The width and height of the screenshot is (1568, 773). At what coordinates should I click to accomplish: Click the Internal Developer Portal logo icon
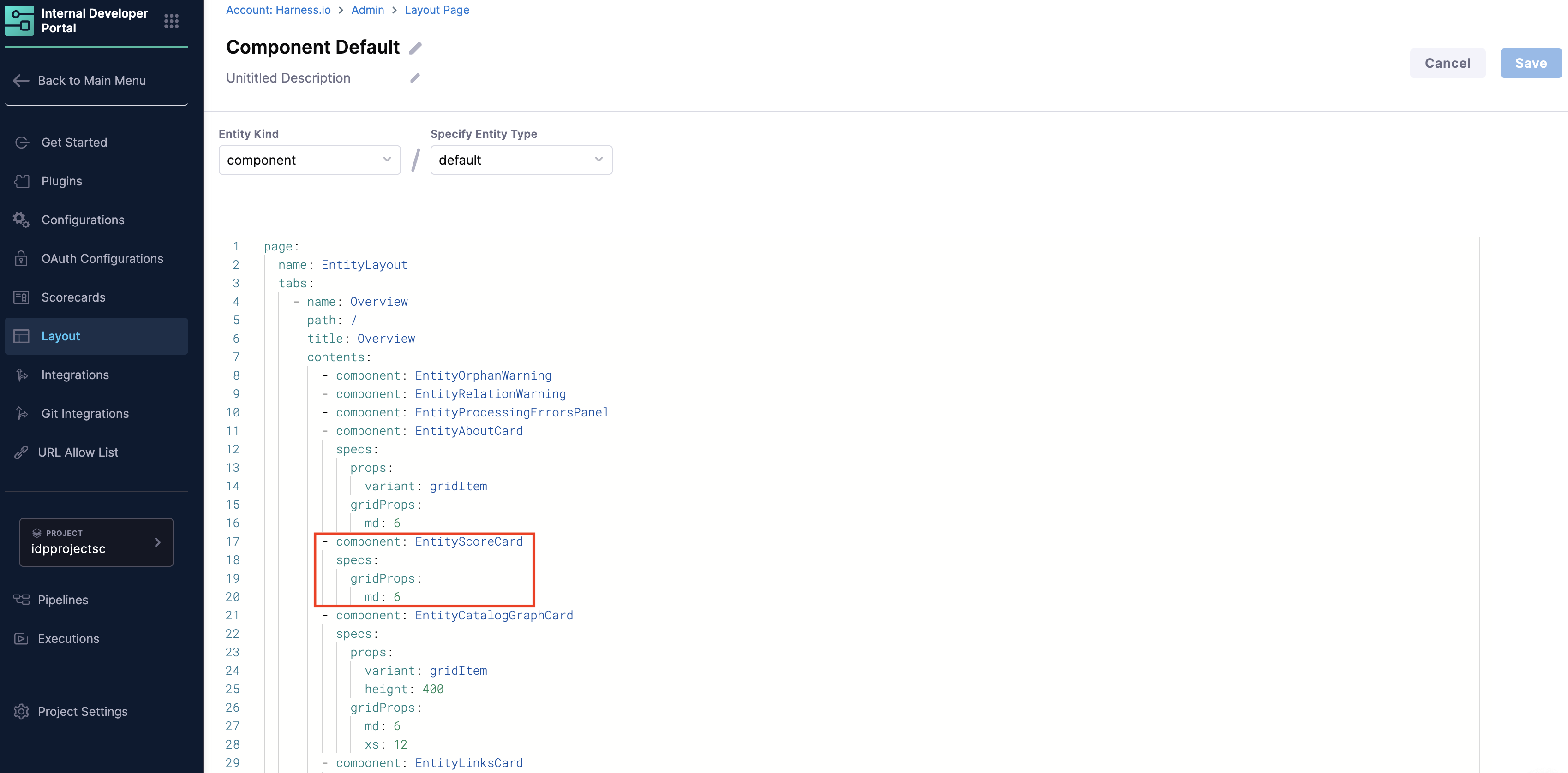click(x=19, y=21)
